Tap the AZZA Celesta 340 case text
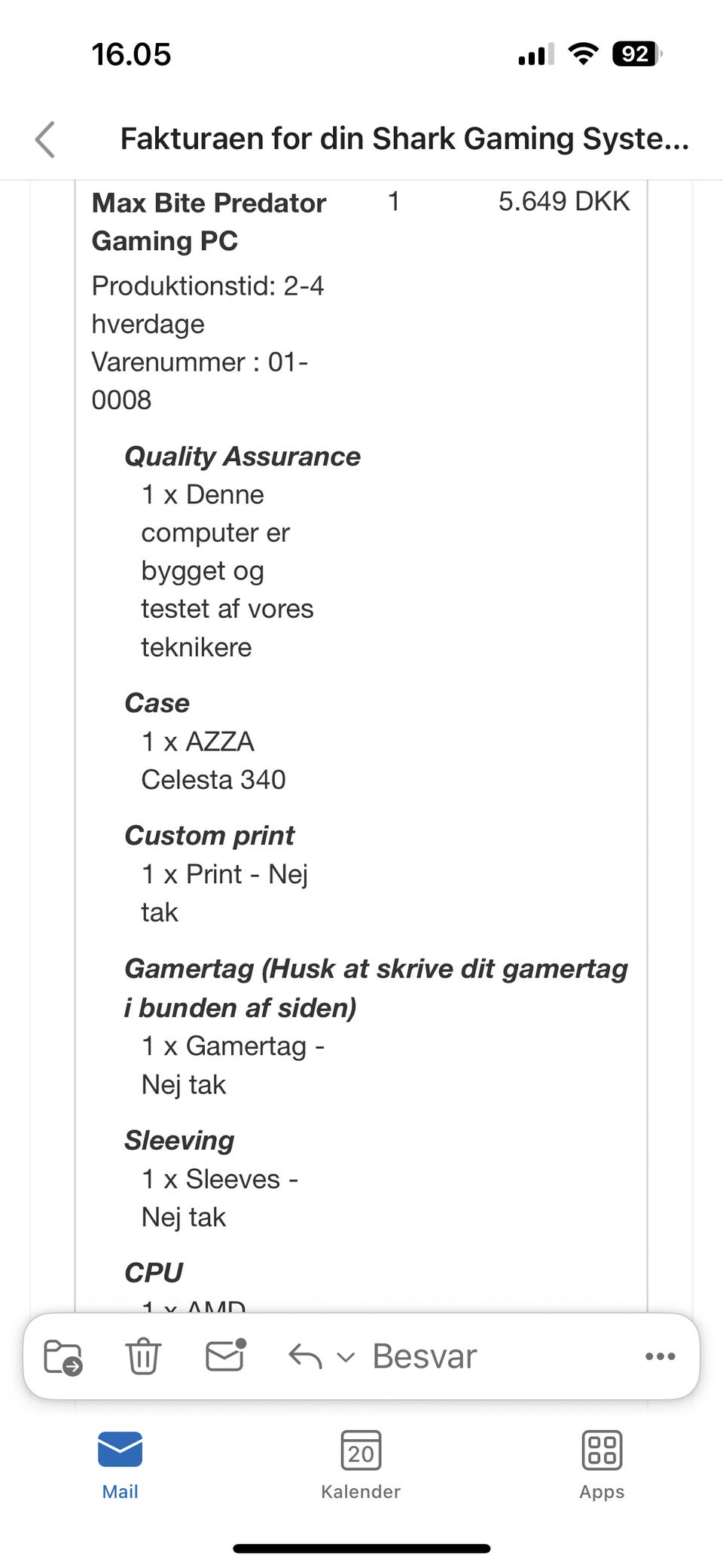Screen dimensions: 723x1568 click(213, 760)
